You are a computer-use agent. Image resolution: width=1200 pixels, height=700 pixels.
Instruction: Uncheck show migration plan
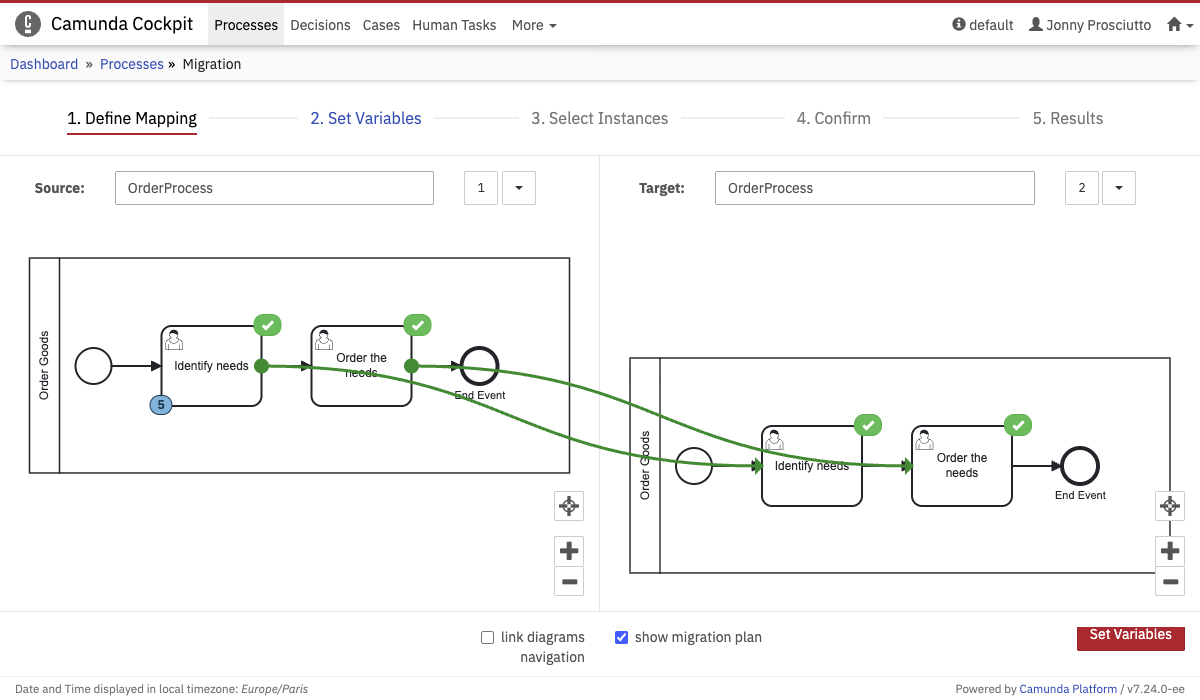click(x=621, y=637)
